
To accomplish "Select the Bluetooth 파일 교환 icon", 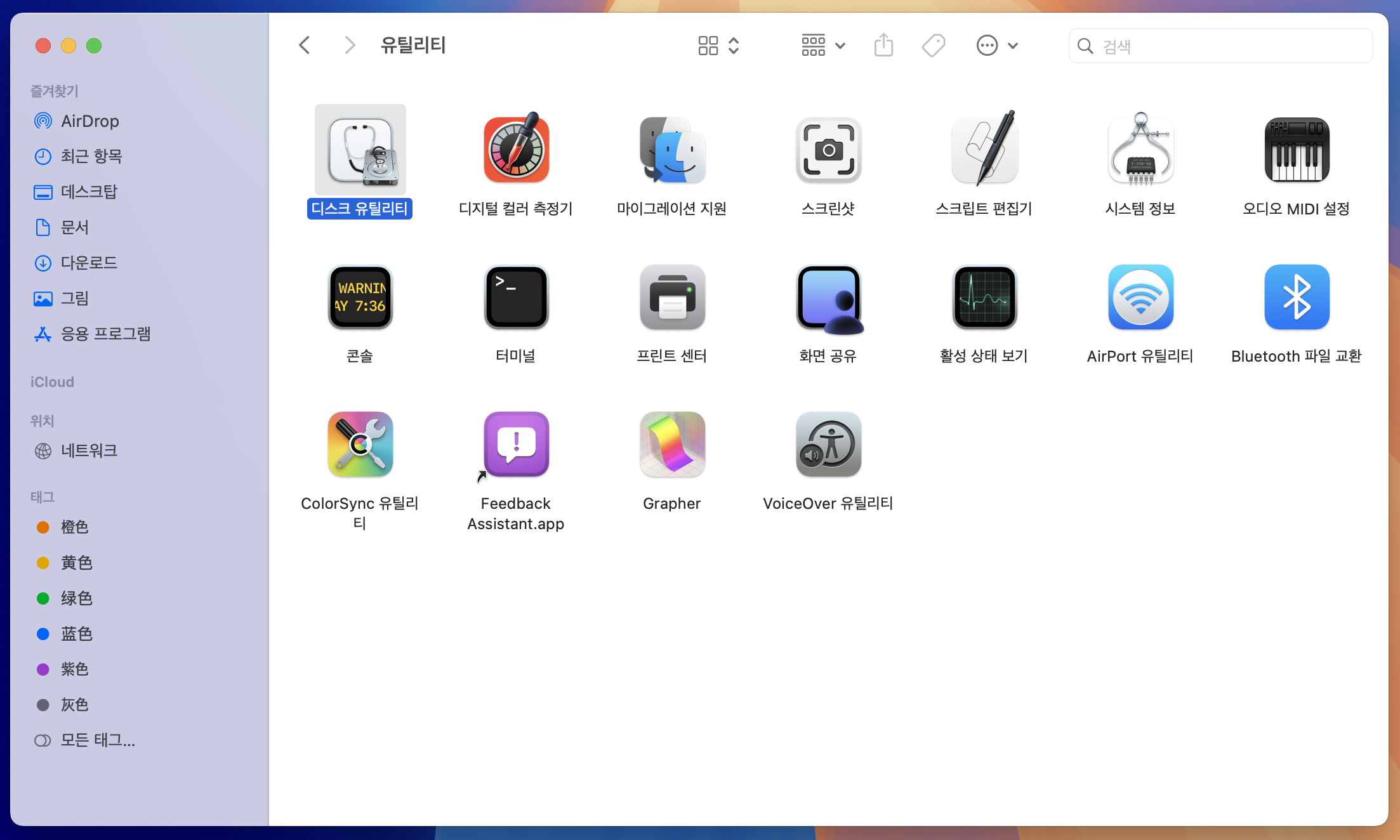I will [x=1297, y=297].
